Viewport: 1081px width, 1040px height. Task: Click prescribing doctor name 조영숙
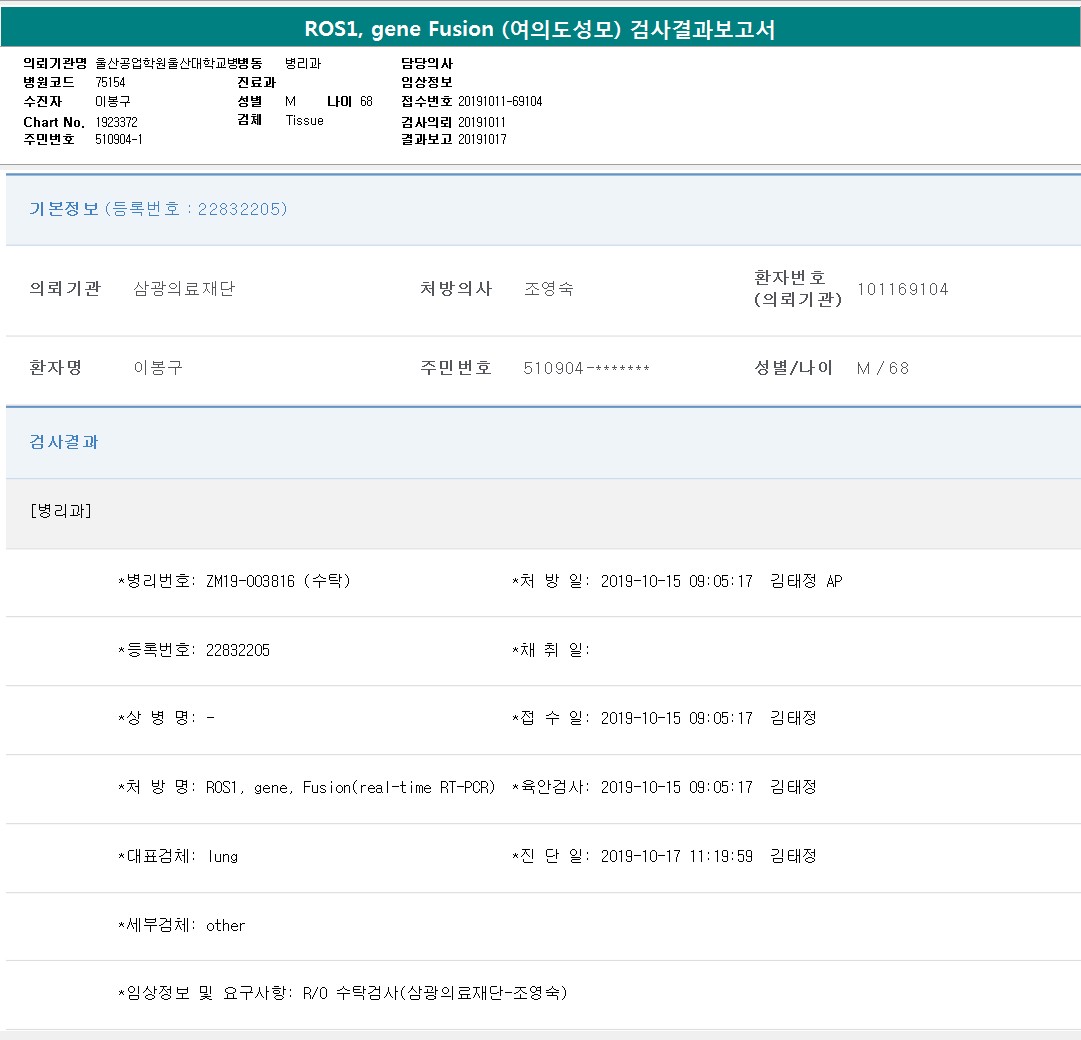click(x=548, y=289)
